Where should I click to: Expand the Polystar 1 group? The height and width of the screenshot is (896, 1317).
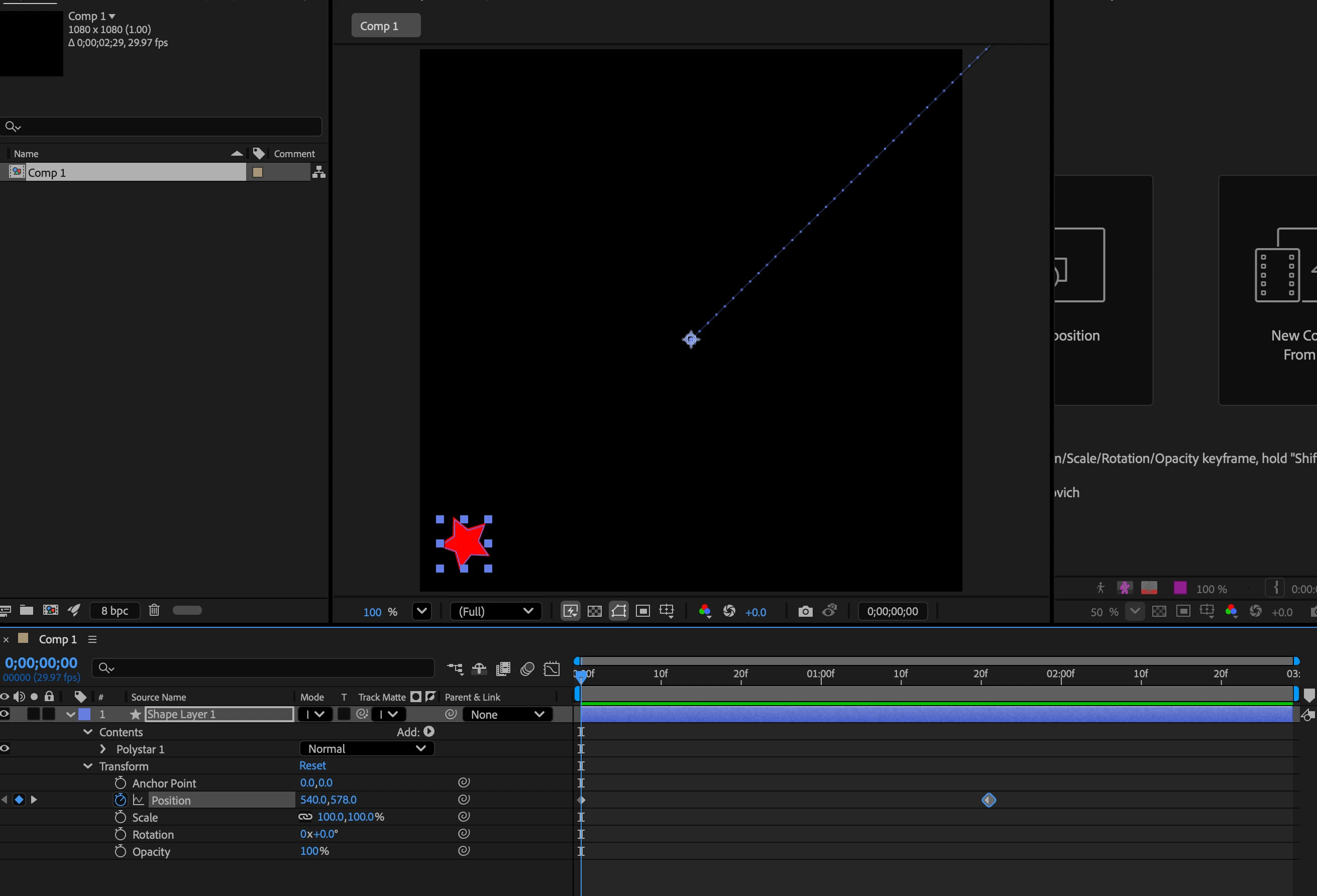point(102,749)
